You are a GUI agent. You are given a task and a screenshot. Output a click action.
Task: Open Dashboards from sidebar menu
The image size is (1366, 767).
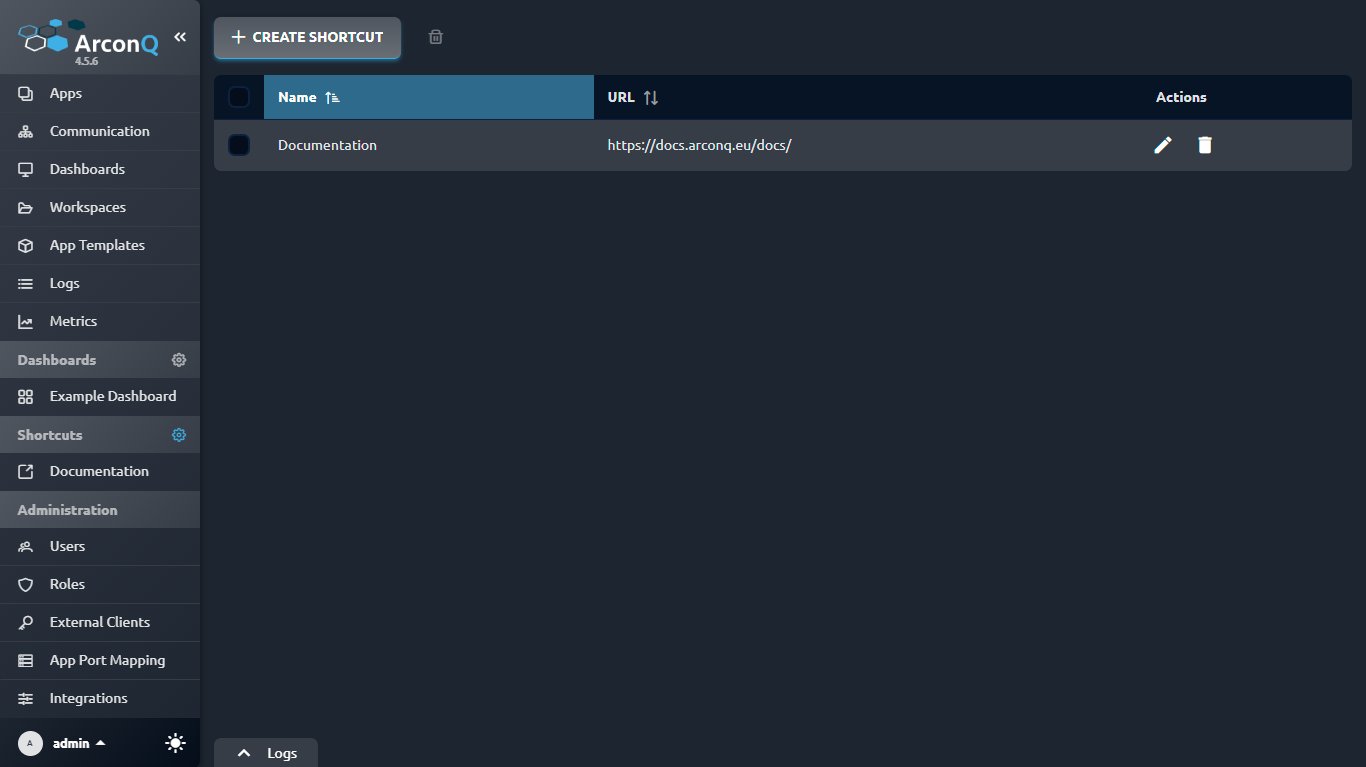100,169
